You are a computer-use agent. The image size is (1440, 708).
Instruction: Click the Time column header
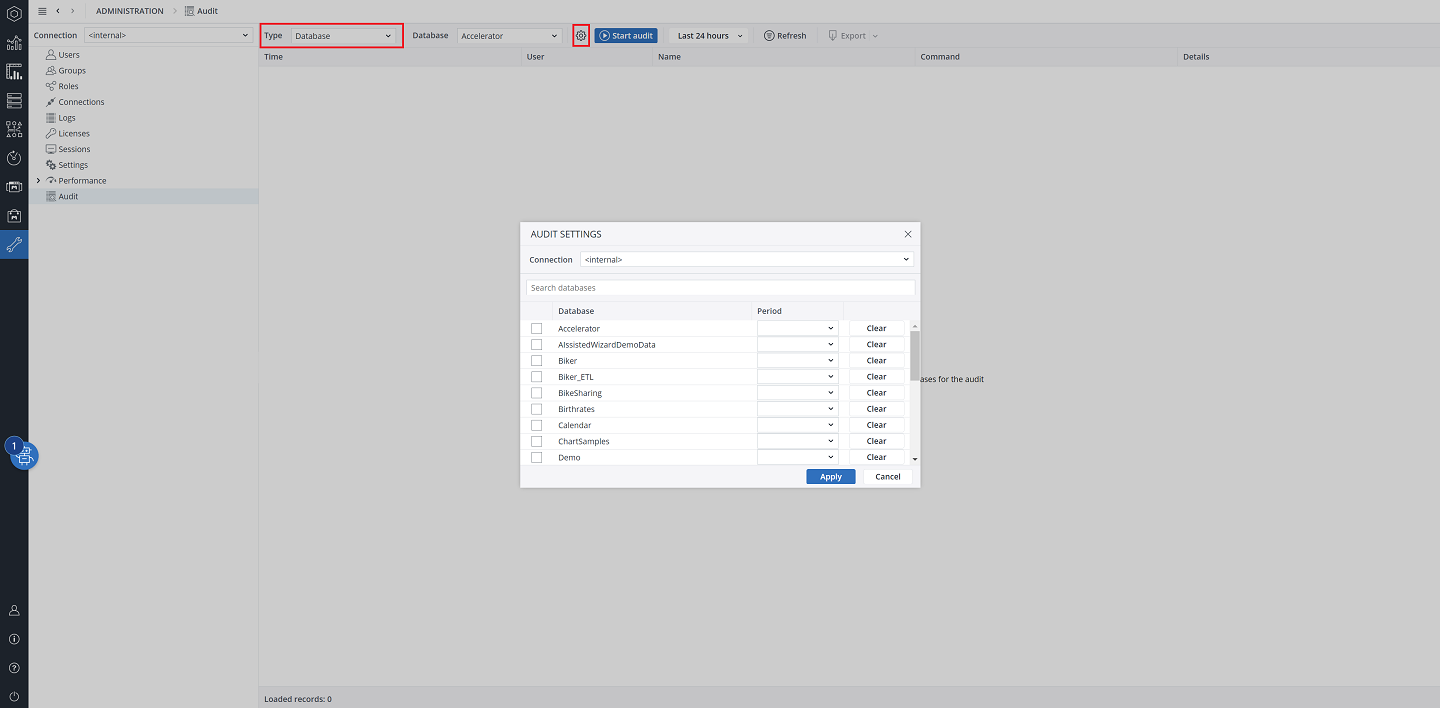point(390,57)
